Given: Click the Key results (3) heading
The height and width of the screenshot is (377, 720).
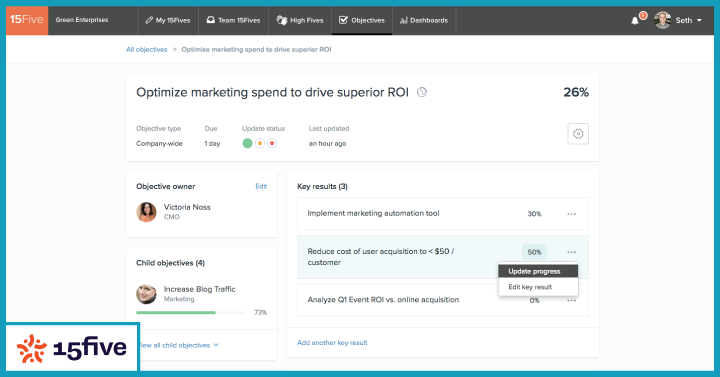Looking at the screenshot, I should pyautogui.click(x=322, y=186).
